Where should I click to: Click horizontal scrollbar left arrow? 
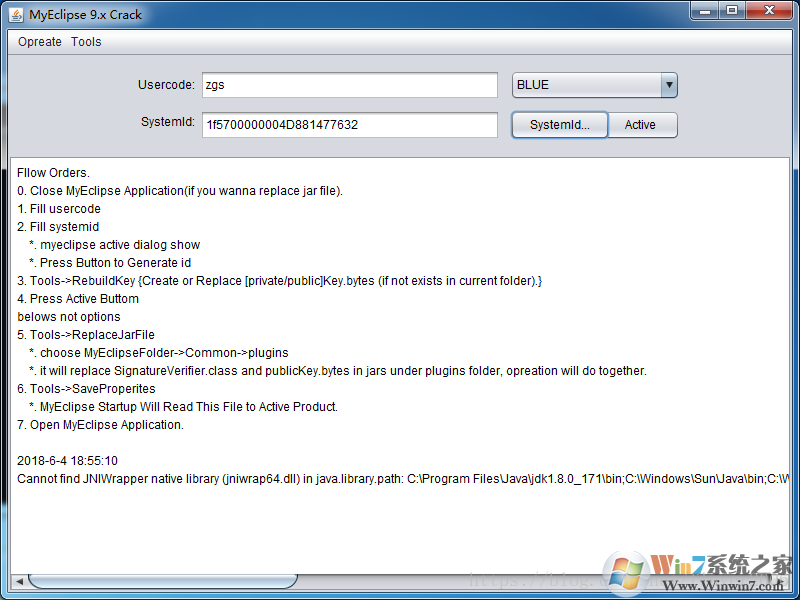click(19, 581)
